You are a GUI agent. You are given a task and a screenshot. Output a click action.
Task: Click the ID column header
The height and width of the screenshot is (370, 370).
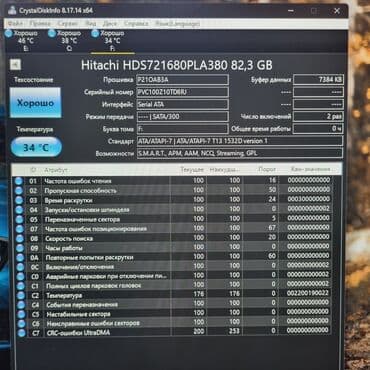pyautogui.click(x=33, y=170)
